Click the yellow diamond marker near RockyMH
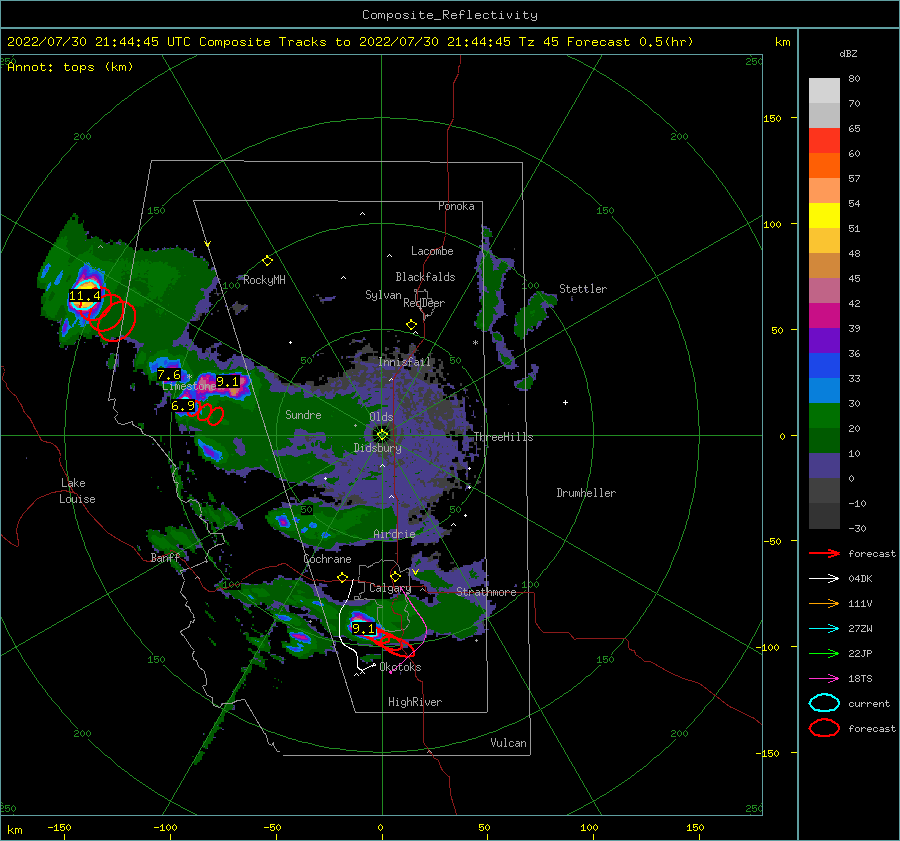The height and width of the screenshot is (841, 900). click(x=267, y=261)
